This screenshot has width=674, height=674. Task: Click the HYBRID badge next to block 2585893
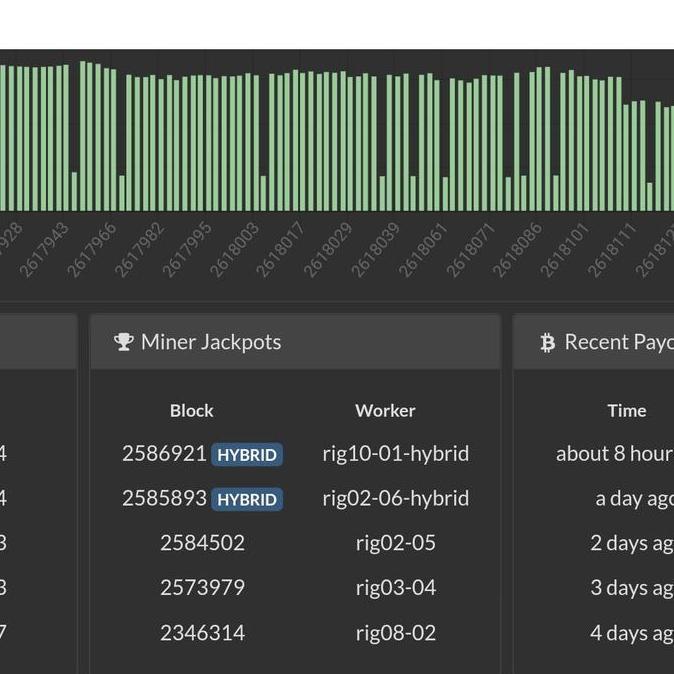pyautogui.click(x=247, y=499)
